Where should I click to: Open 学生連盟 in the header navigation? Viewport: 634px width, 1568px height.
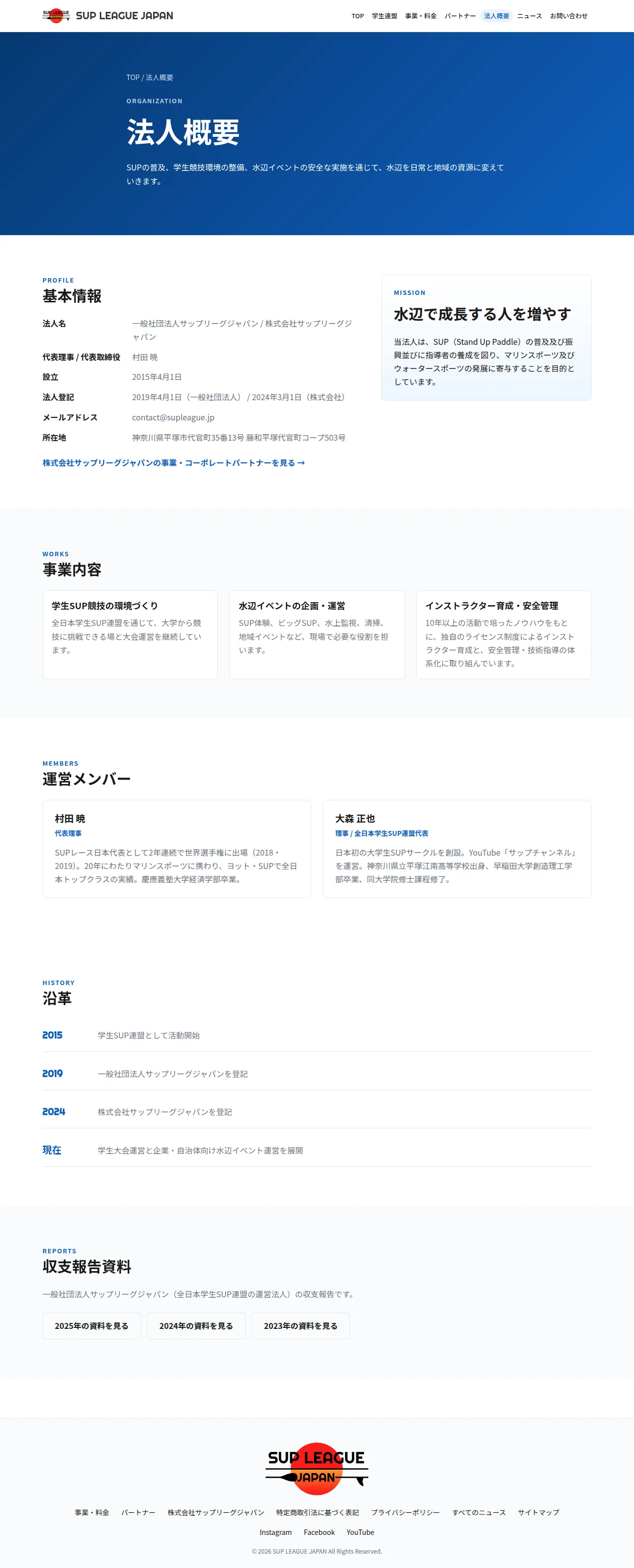click(385, 16)
